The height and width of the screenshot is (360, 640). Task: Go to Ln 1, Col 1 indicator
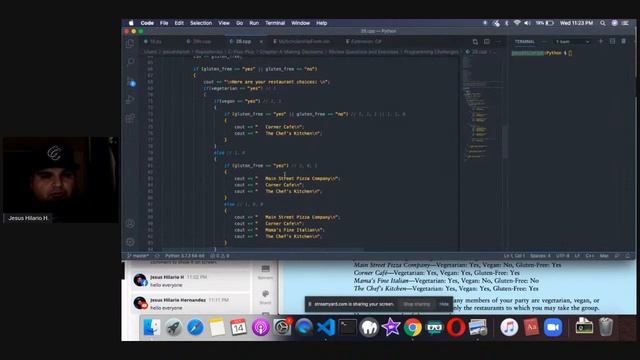pos(514,256)
